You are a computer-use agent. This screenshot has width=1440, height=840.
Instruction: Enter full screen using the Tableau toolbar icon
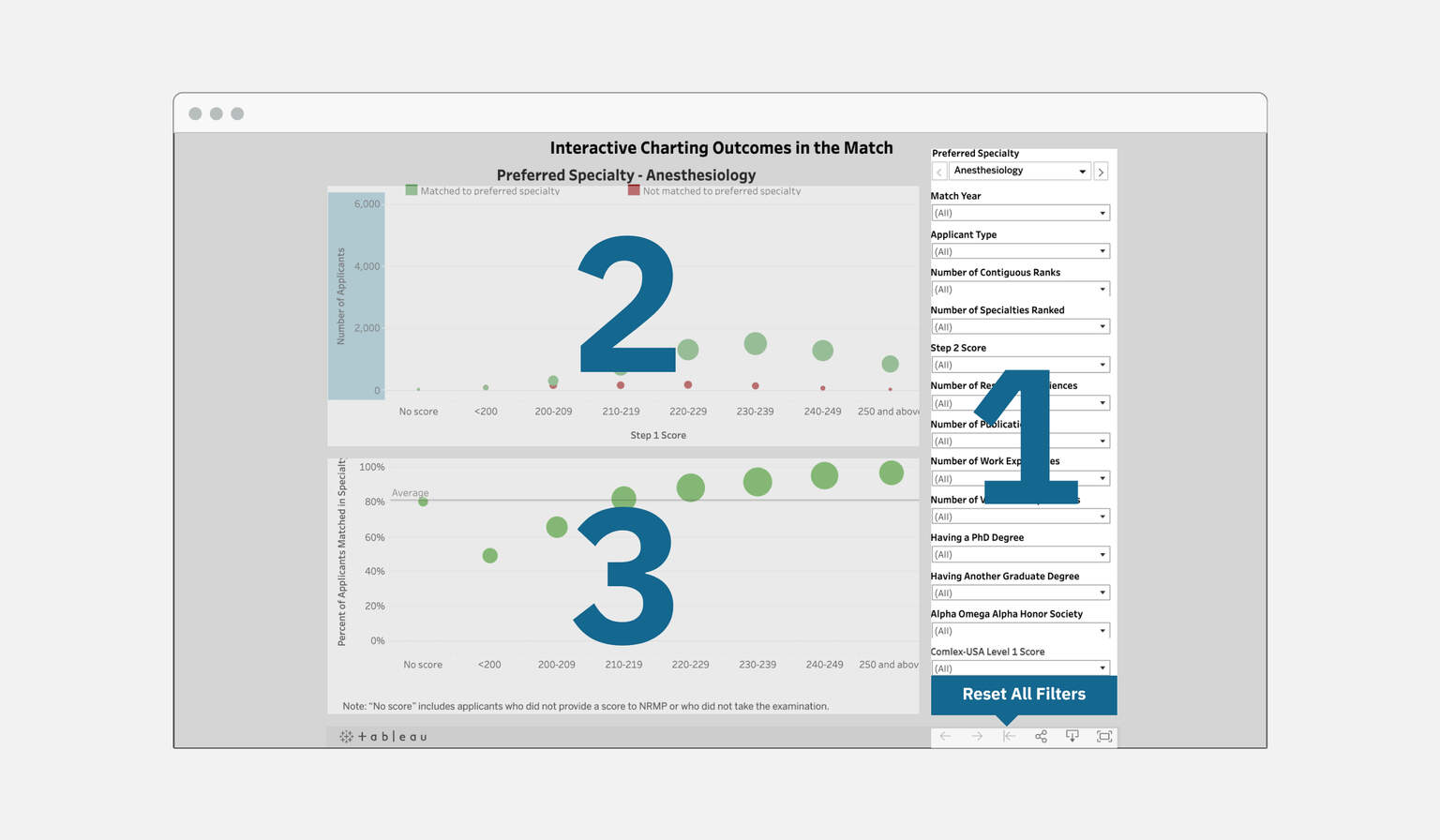coord(1104,737)
